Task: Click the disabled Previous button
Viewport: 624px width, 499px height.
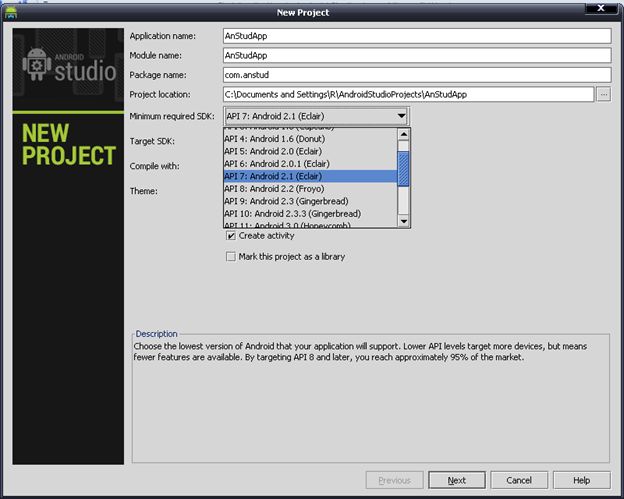Action: click(x=394, y=480)
